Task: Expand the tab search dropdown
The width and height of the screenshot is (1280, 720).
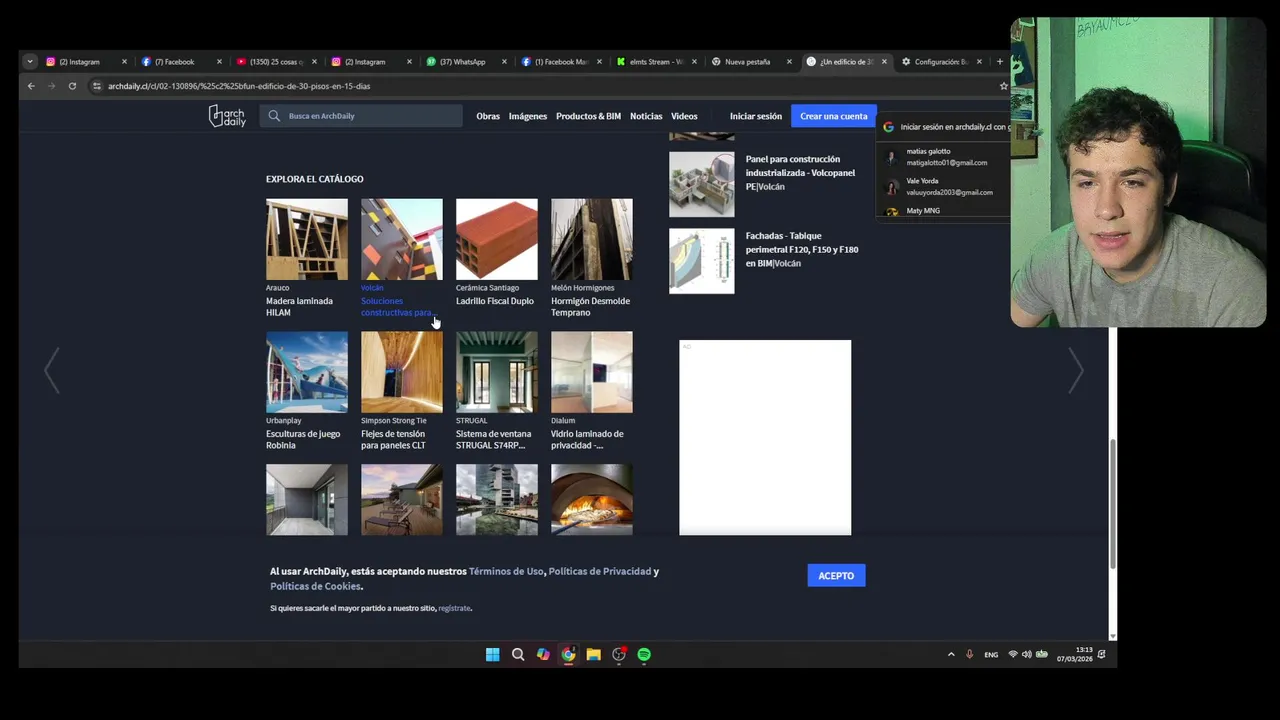Action: (30, 62)
